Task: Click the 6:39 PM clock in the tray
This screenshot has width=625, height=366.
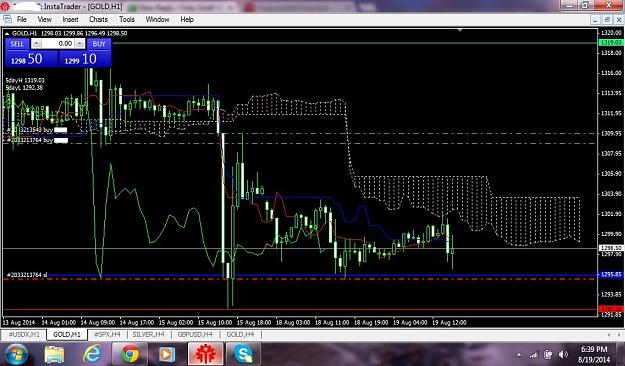Action: coord(594,349)
